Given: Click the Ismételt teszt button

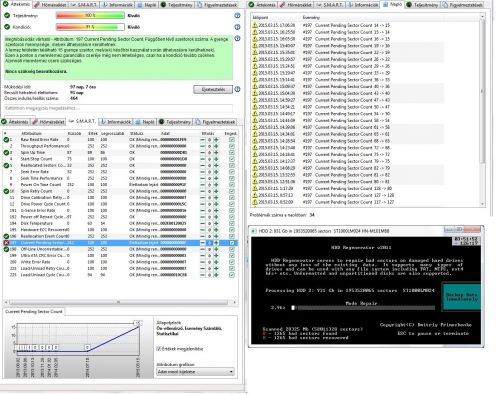Looking at the screenshot, I should point(213,89).
